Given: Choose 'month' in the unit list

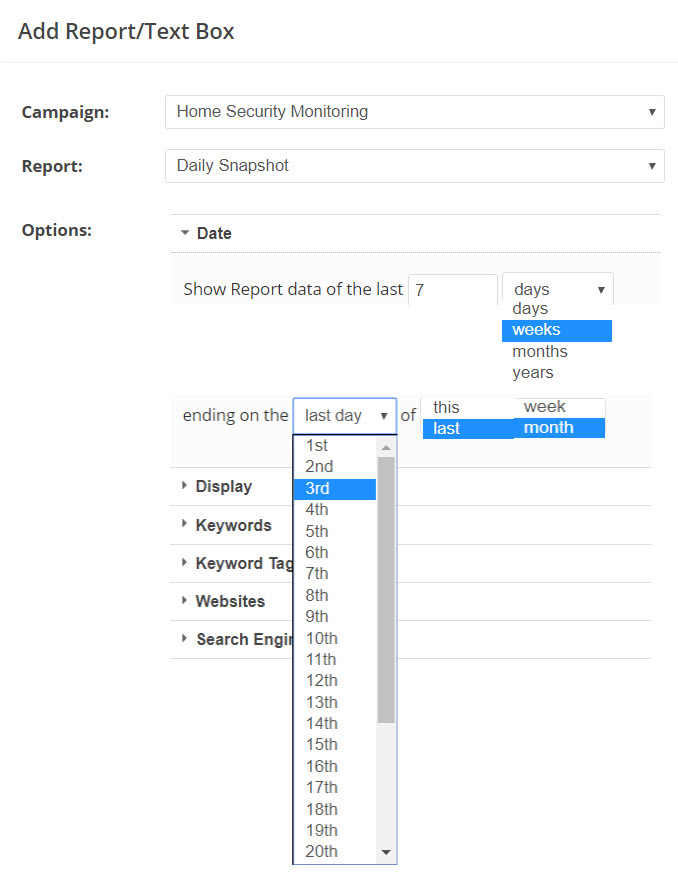Looking at the screenshot, I should pos(558,427).
